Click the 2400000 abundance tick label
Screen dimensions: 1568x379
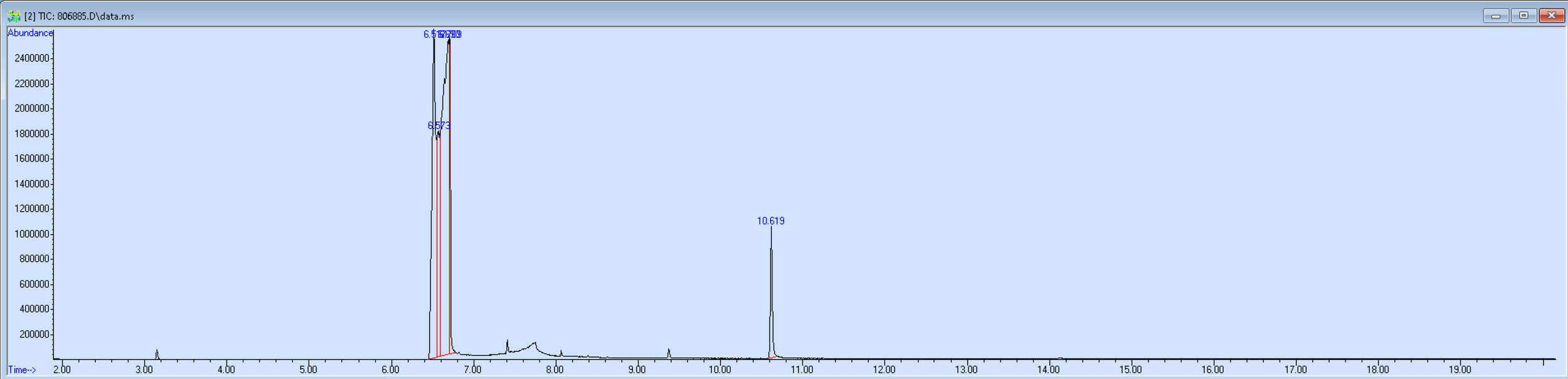tap(32, 58)
